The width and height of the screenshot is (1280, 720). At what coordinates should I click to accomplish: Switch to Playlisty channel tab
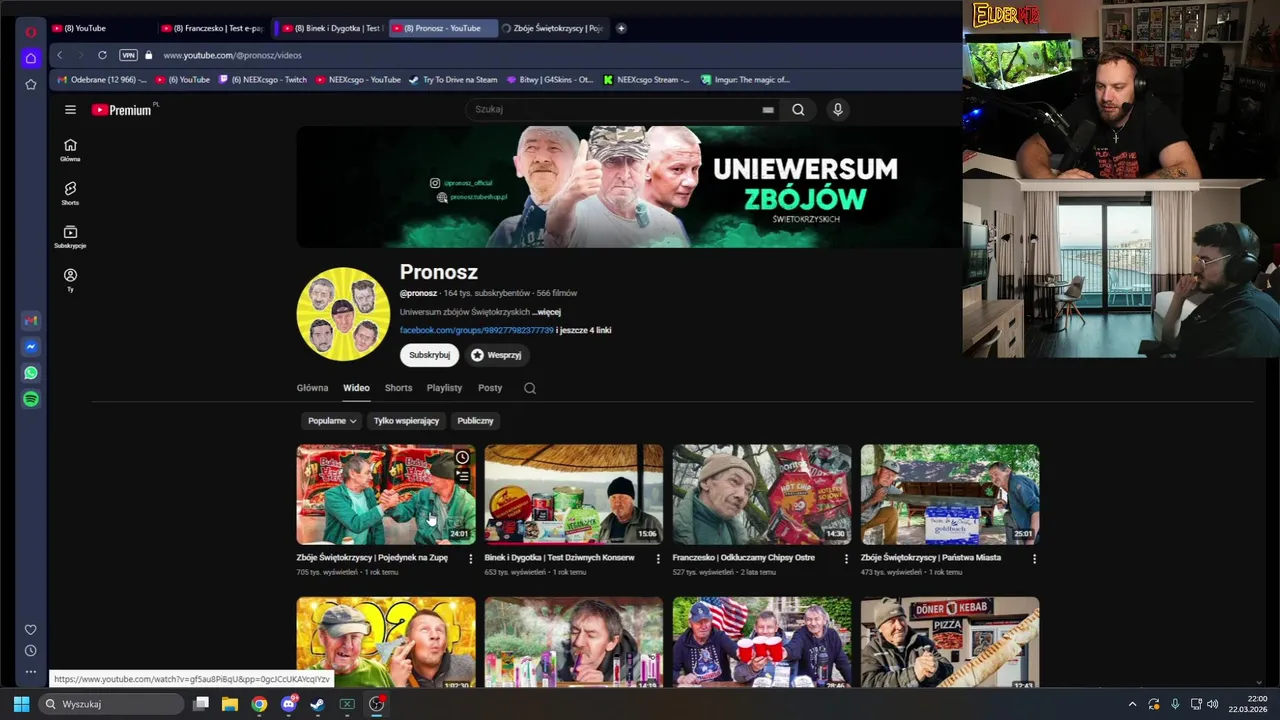pos(444,388)
